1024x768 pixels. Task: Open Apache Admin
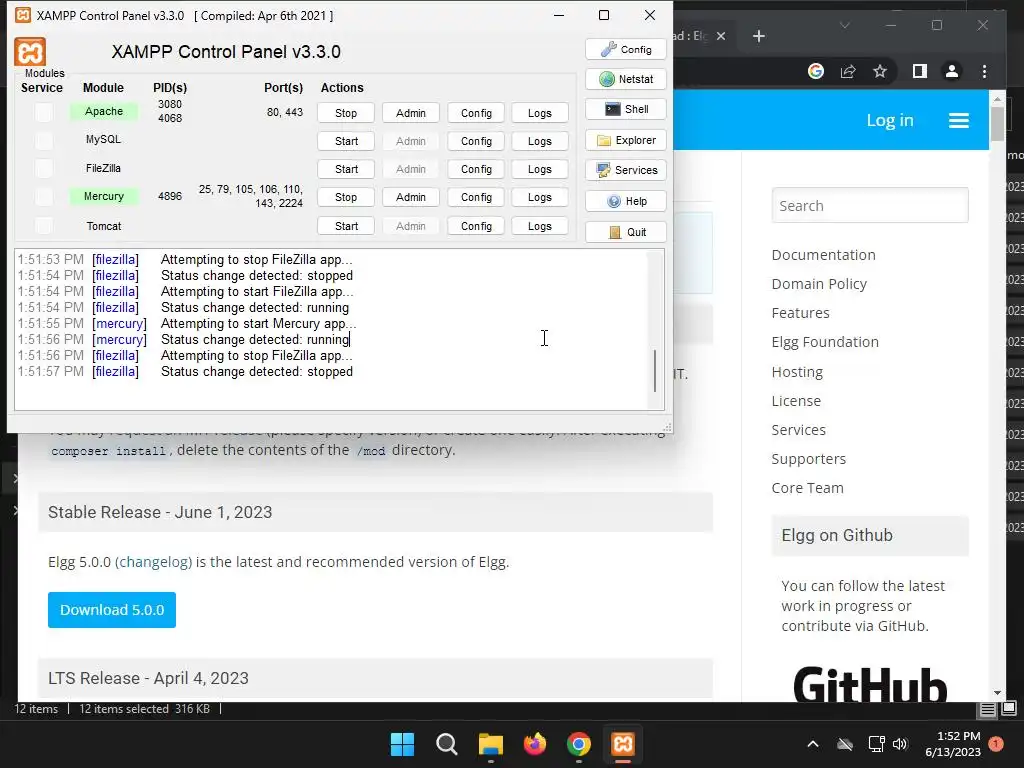tap(411, 113)
